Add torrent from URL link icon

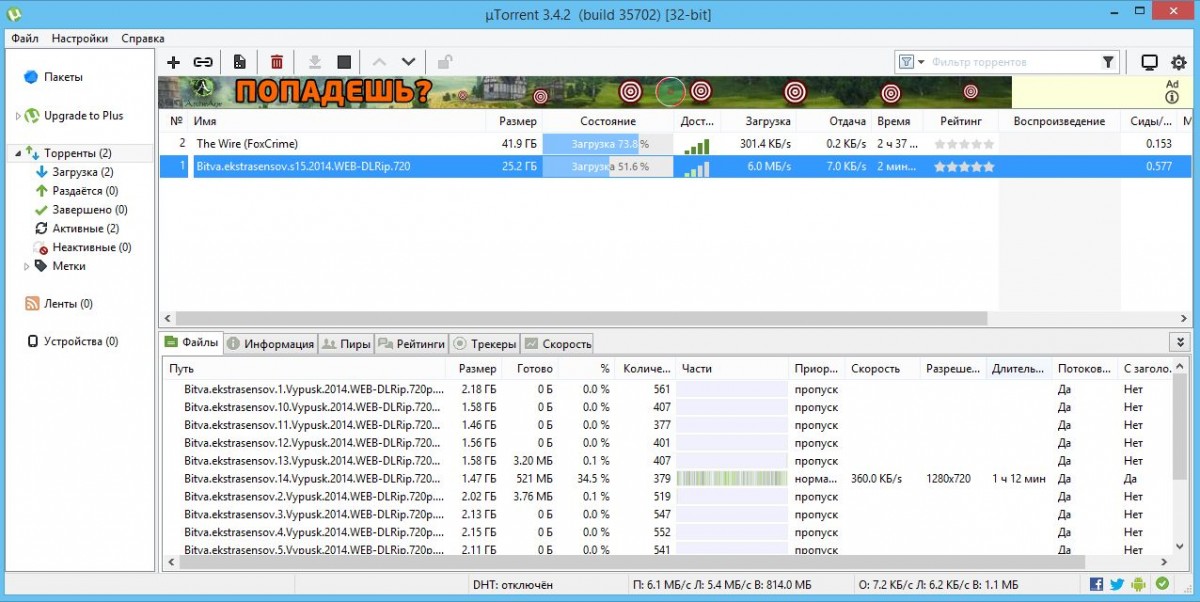click(x=203, y=62)
